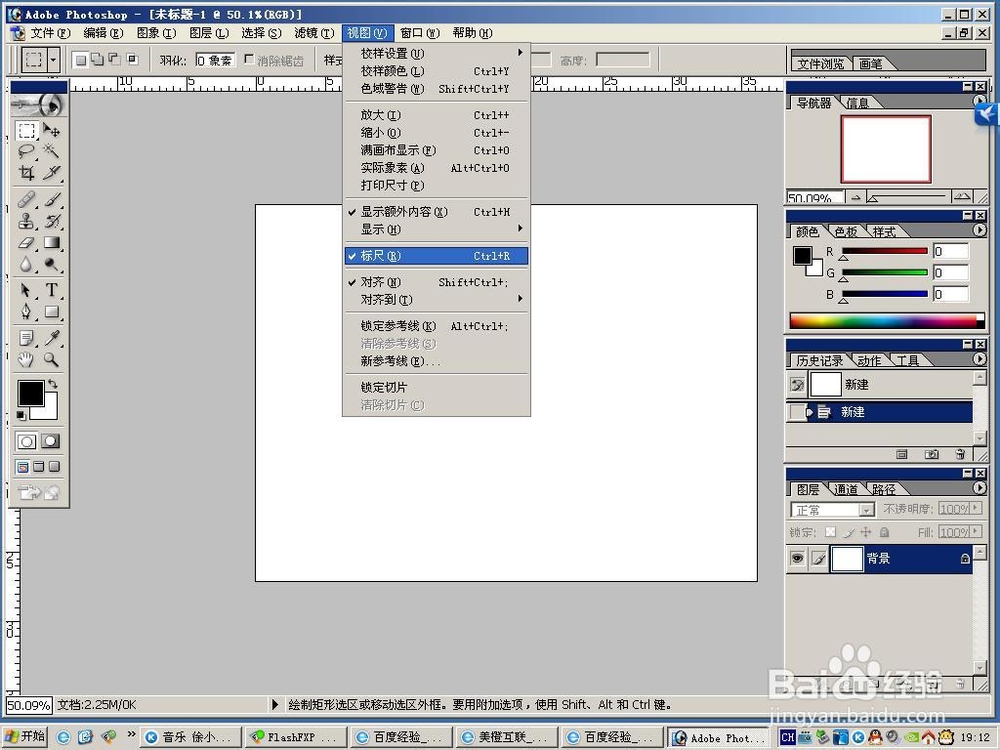Toggle the 对齐 (Snap) menu option
Viewport: 1000px width, 750px height.
436,282
